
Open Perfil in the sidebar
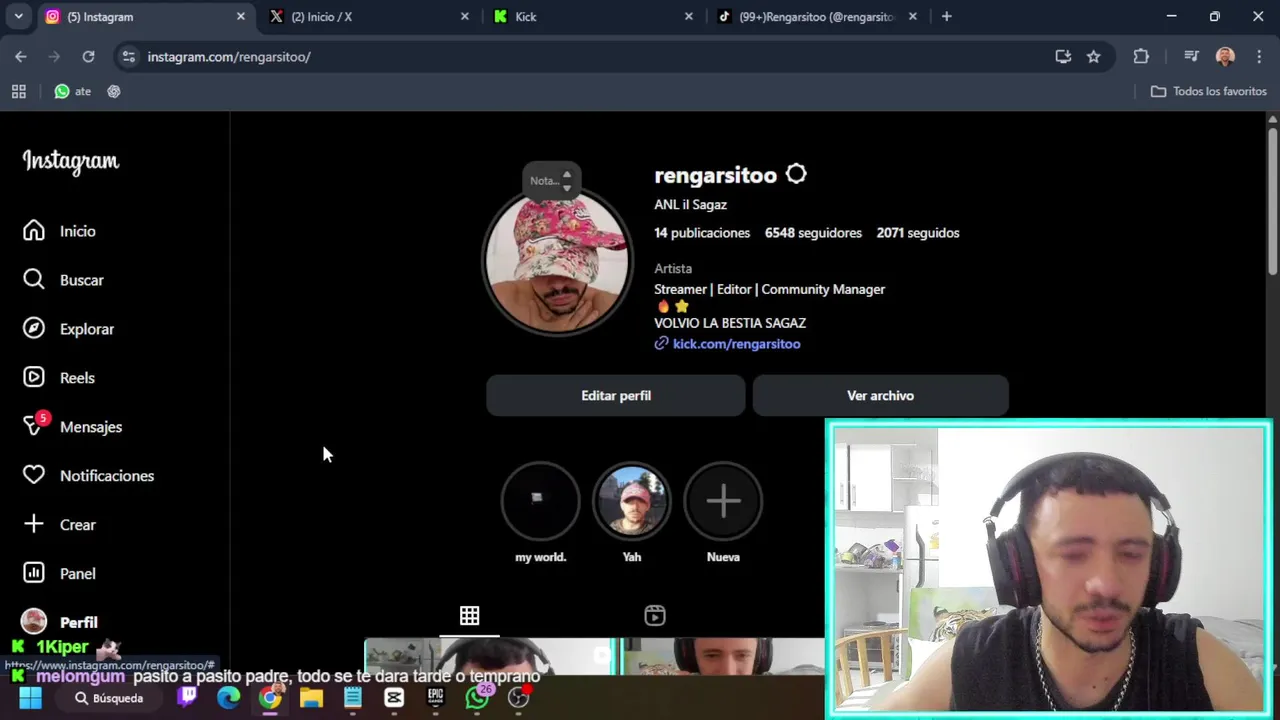click(60, 622)
